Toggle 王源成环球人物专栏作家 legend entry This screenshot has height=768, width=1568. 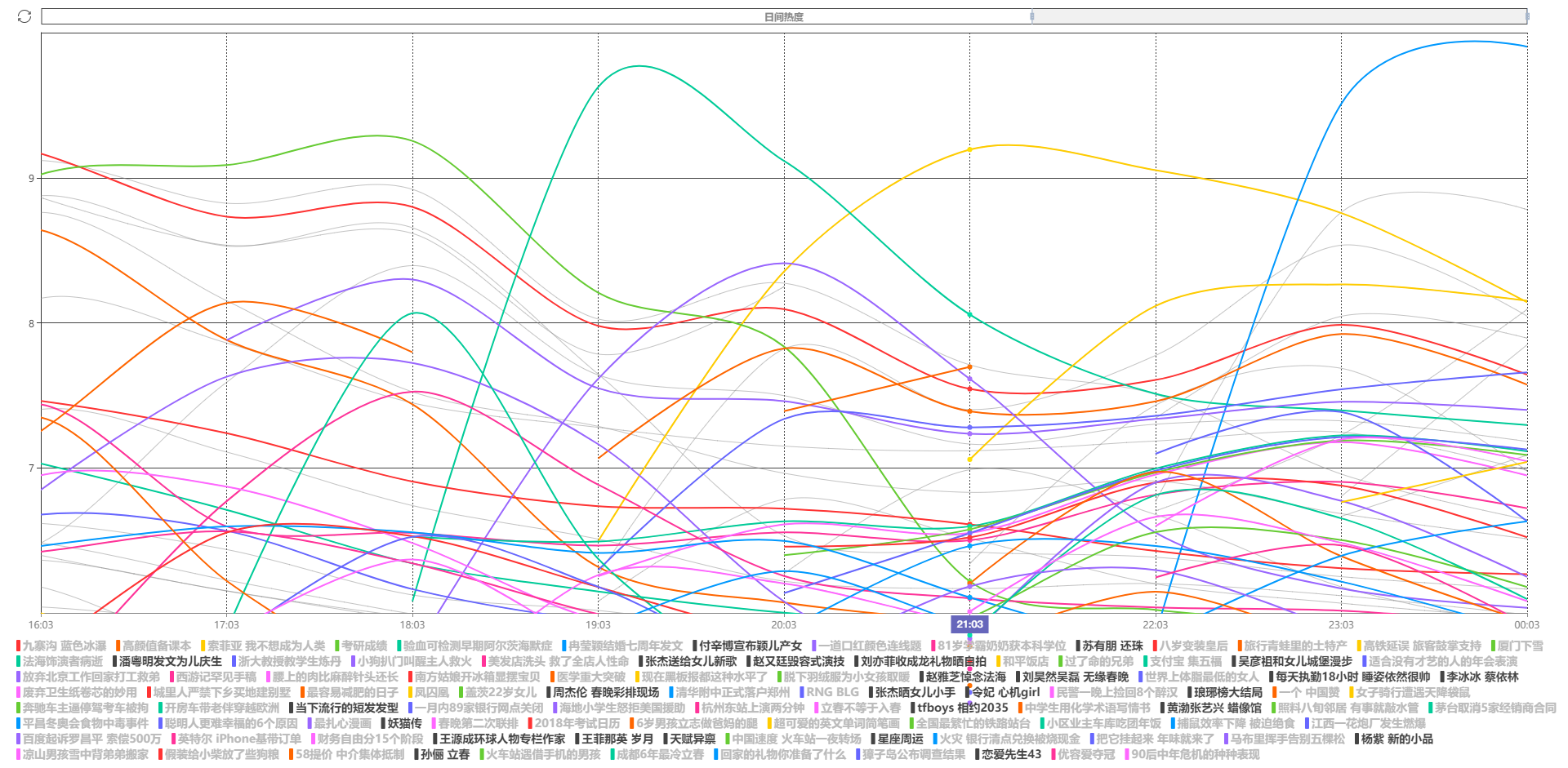click(x=498, y=739)
